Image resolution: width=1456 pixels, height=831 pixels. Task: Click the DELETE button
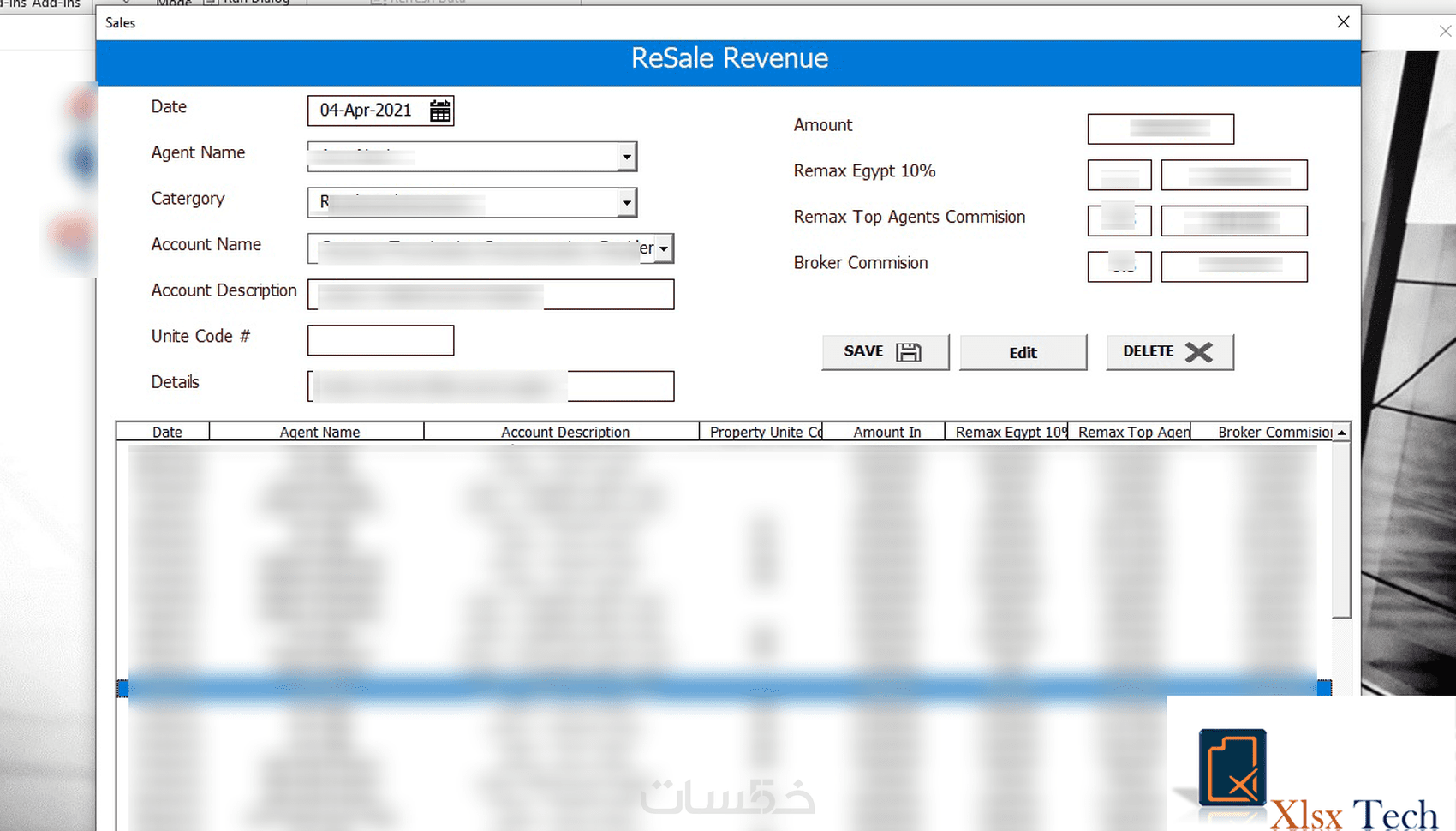coord(1170,352)
